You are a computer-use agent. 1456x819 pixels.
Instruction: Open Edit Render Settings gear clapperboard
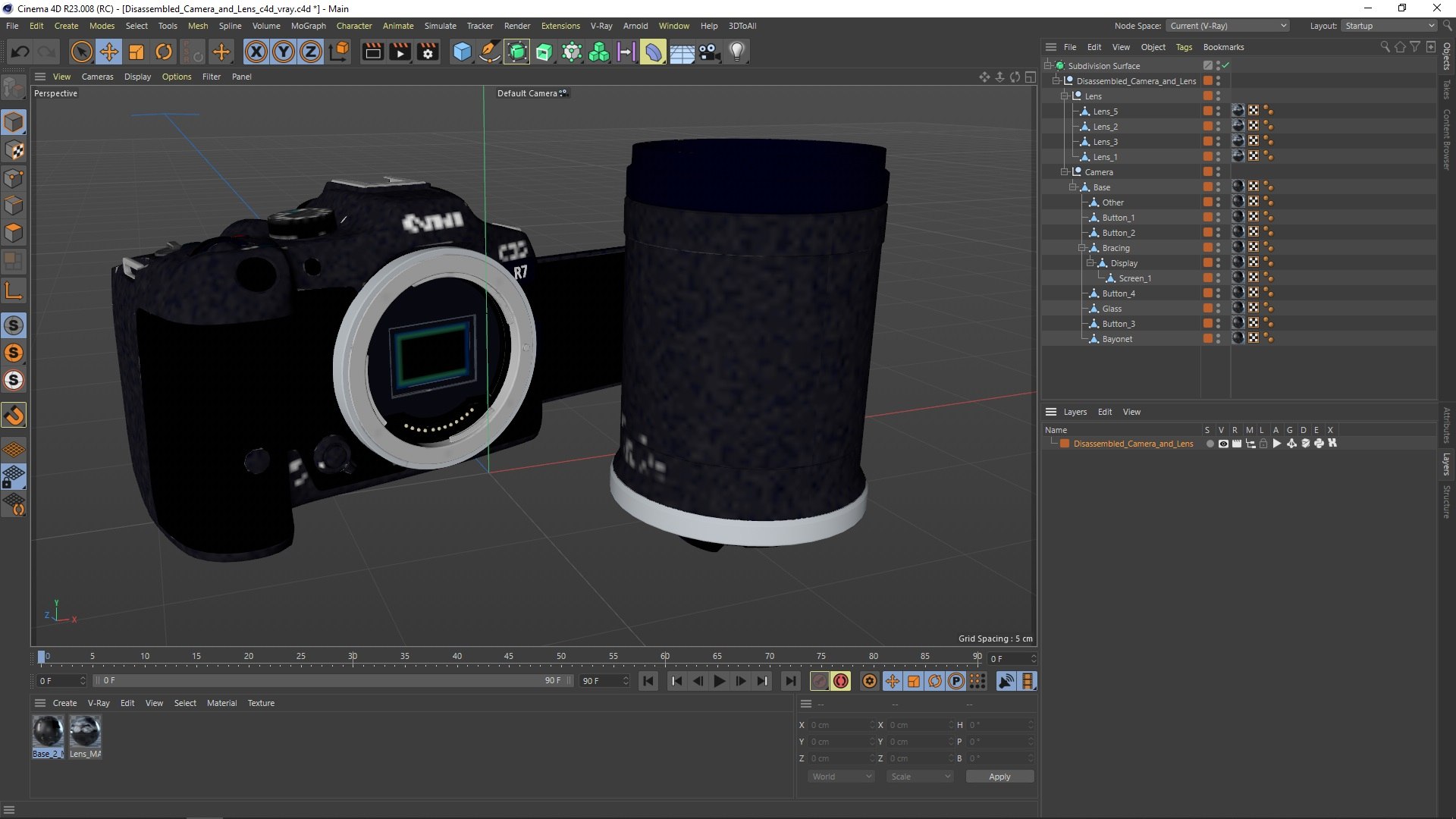[428, 52]
